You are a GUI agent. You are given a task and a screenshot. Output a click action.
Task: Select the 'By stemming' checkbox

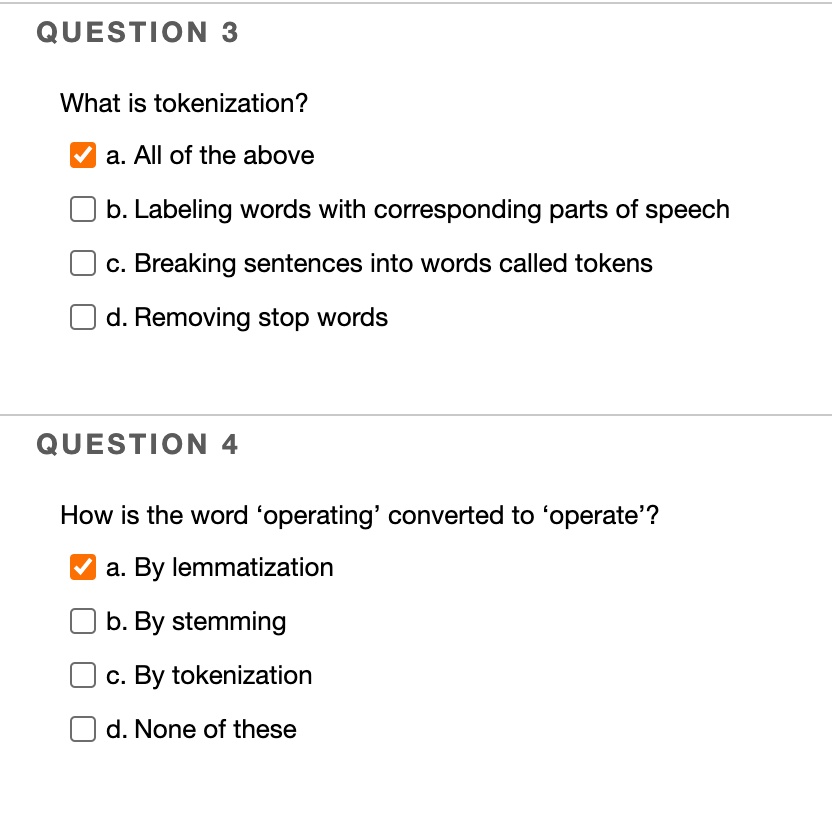(83, 621)
